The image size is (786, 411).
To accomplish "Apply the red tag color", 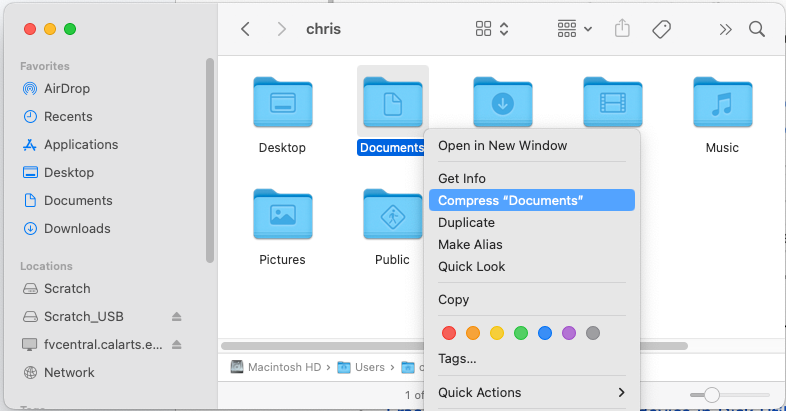I will [449, 333].
